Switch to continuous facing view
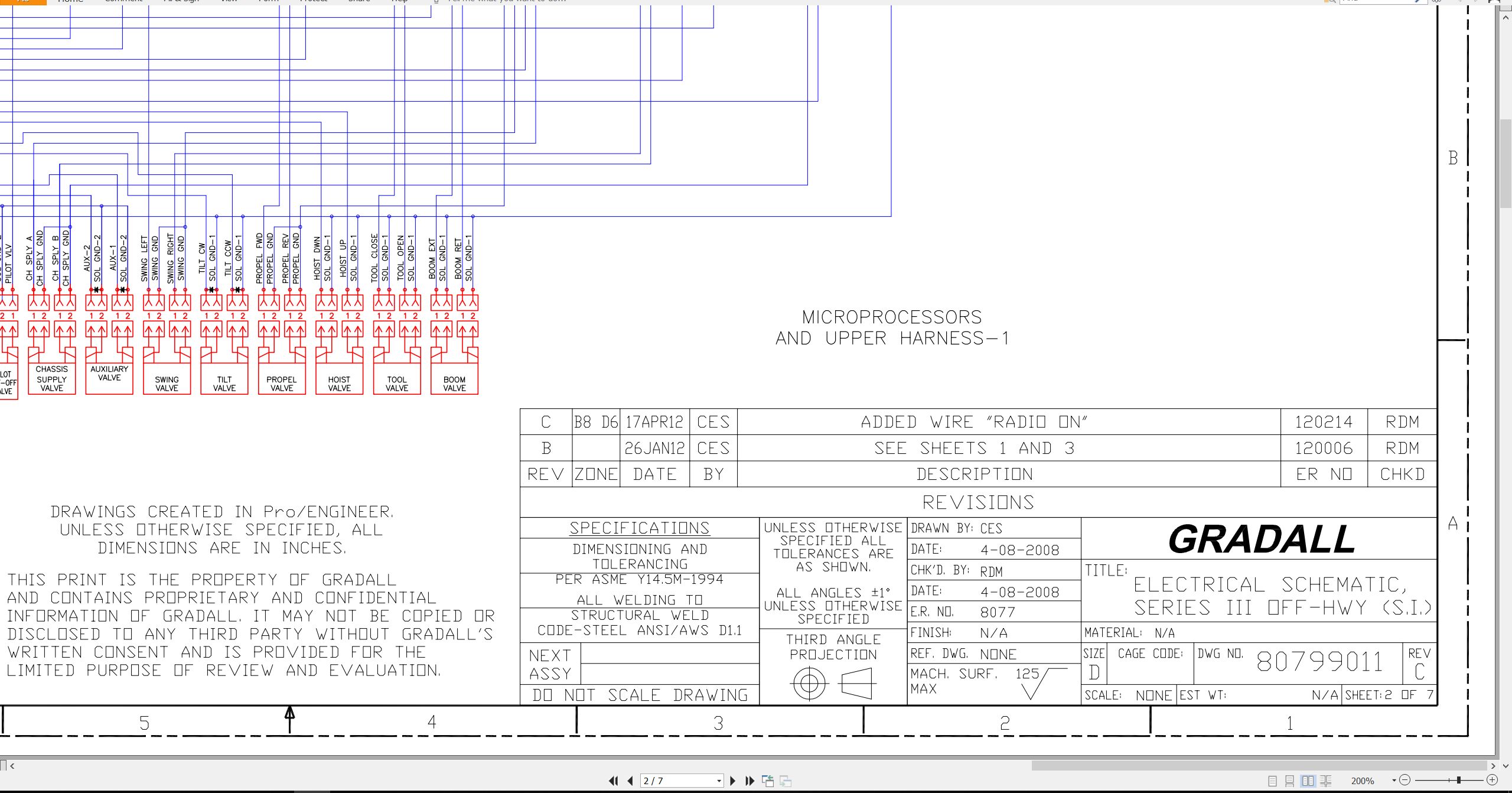This screenshot has height=793, width=1512. pos(1326,781)
